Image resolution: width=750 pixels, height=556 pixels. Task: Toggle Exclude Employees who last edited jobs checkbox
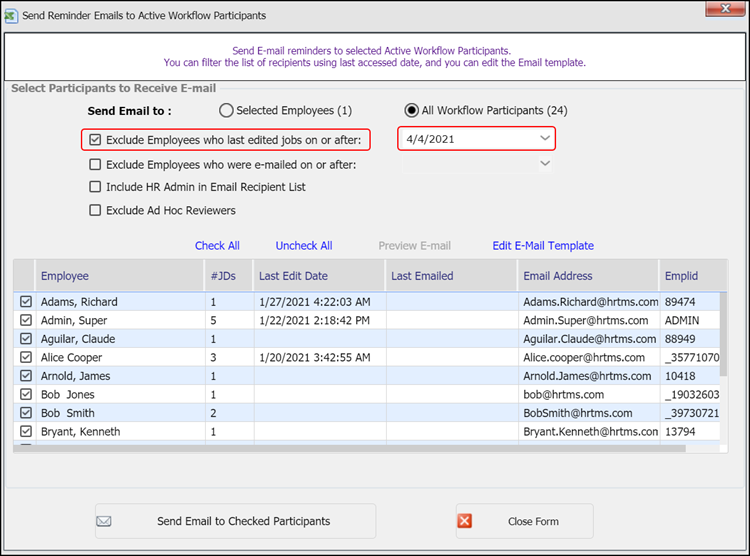(95, 140)
